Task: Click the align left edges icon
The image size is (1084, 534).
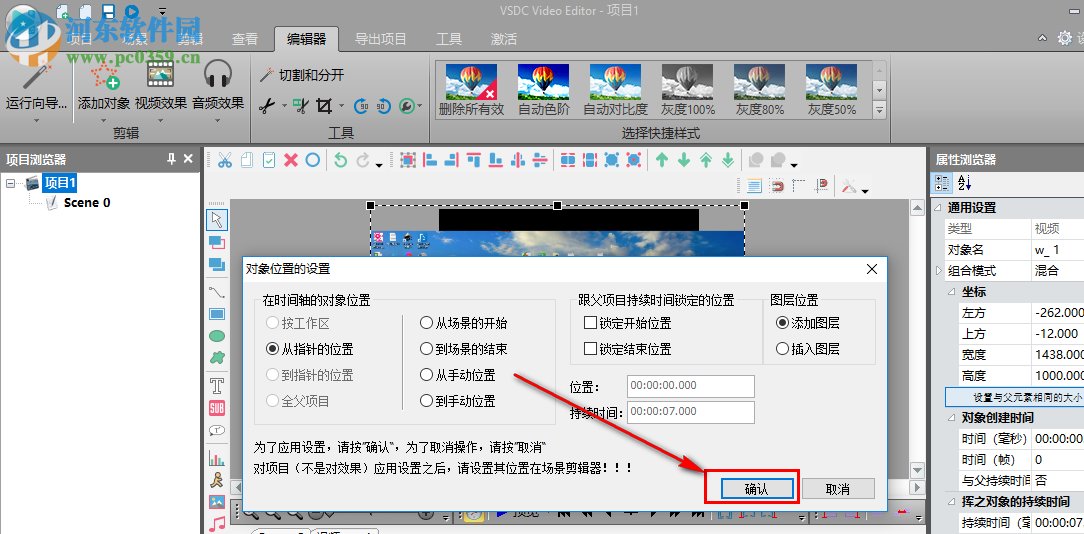Action: click(430, 160)
